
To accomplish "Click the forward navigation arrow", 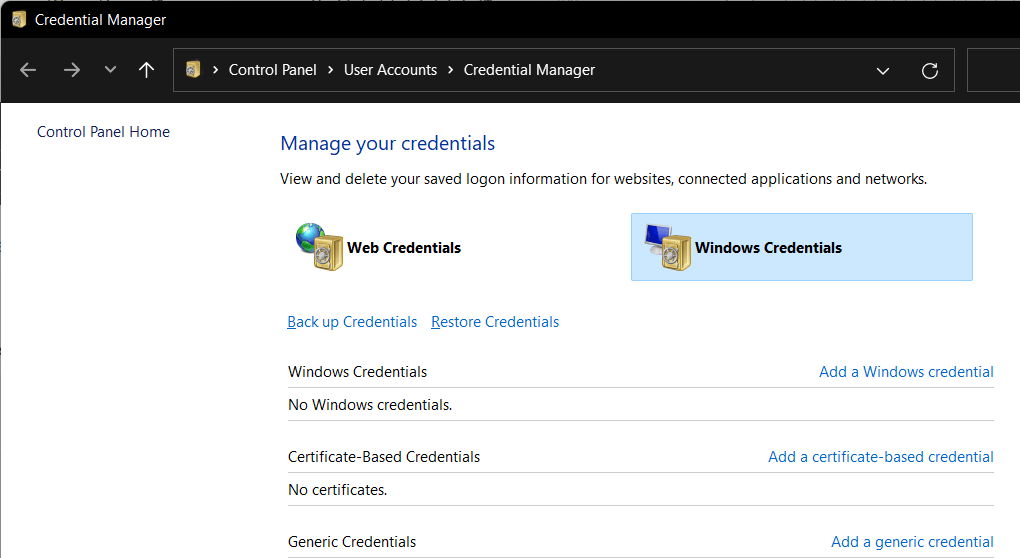I will (x=72, y=70).
